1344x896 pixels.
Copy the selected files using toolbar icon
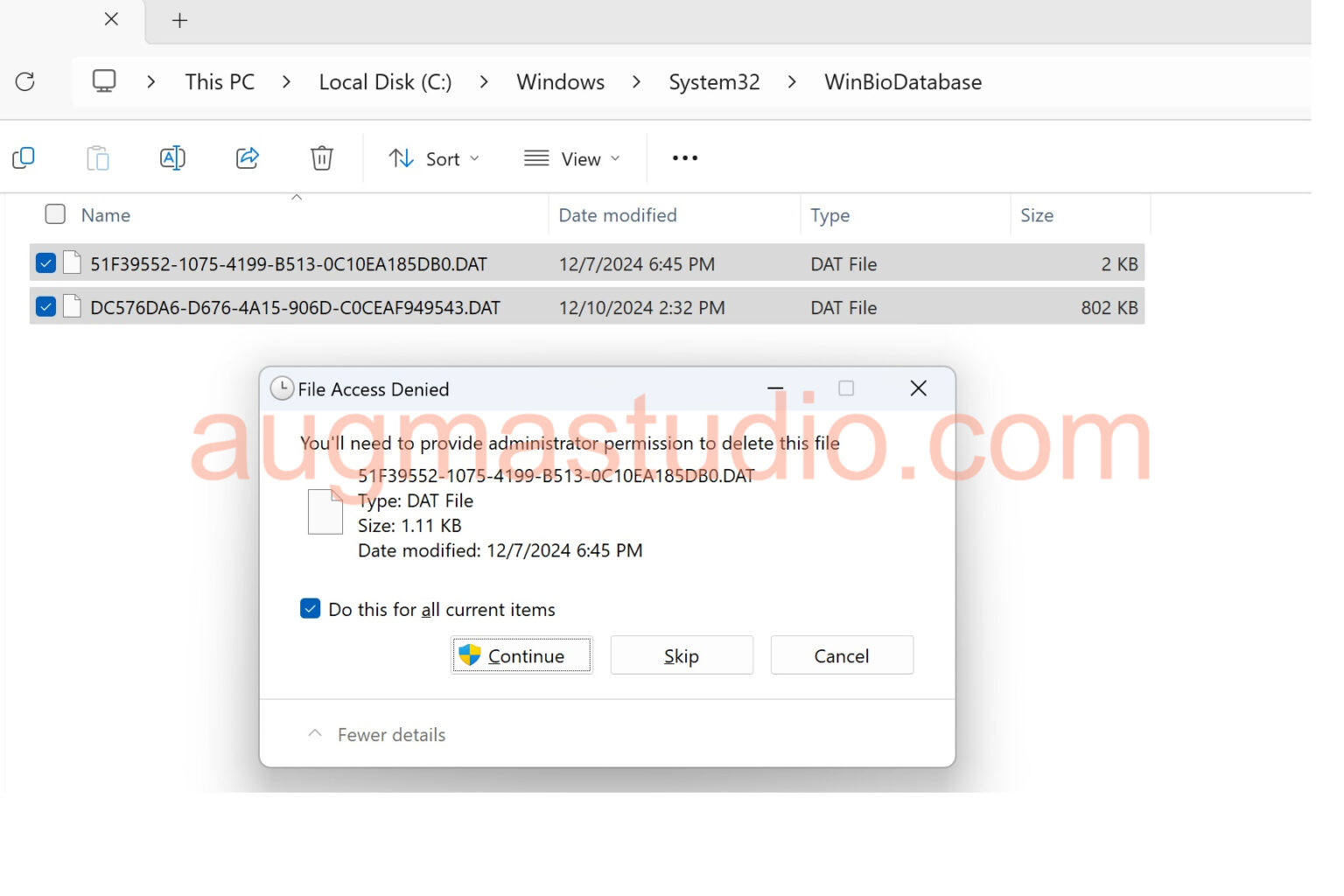[x=23, y=157]
